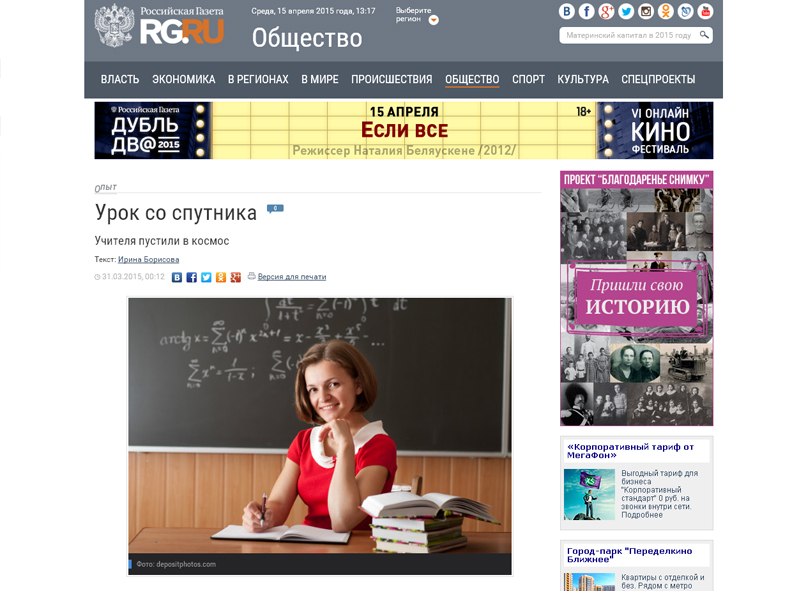Open the LiveJournal page from the header
800x591 pixels.
click(x=686, y=11)
